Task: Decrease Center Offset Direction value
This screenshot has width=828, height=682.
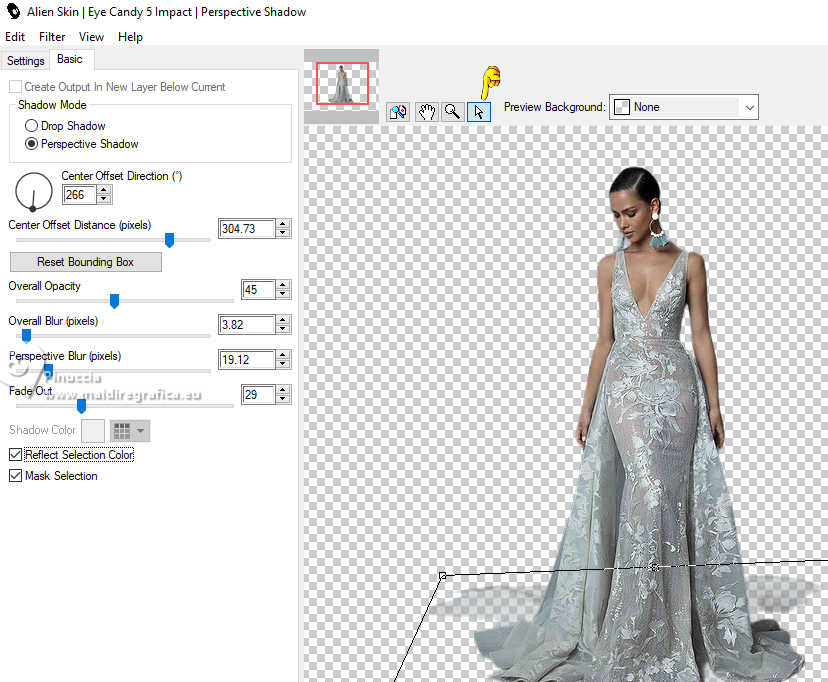Action: [104, 199]
